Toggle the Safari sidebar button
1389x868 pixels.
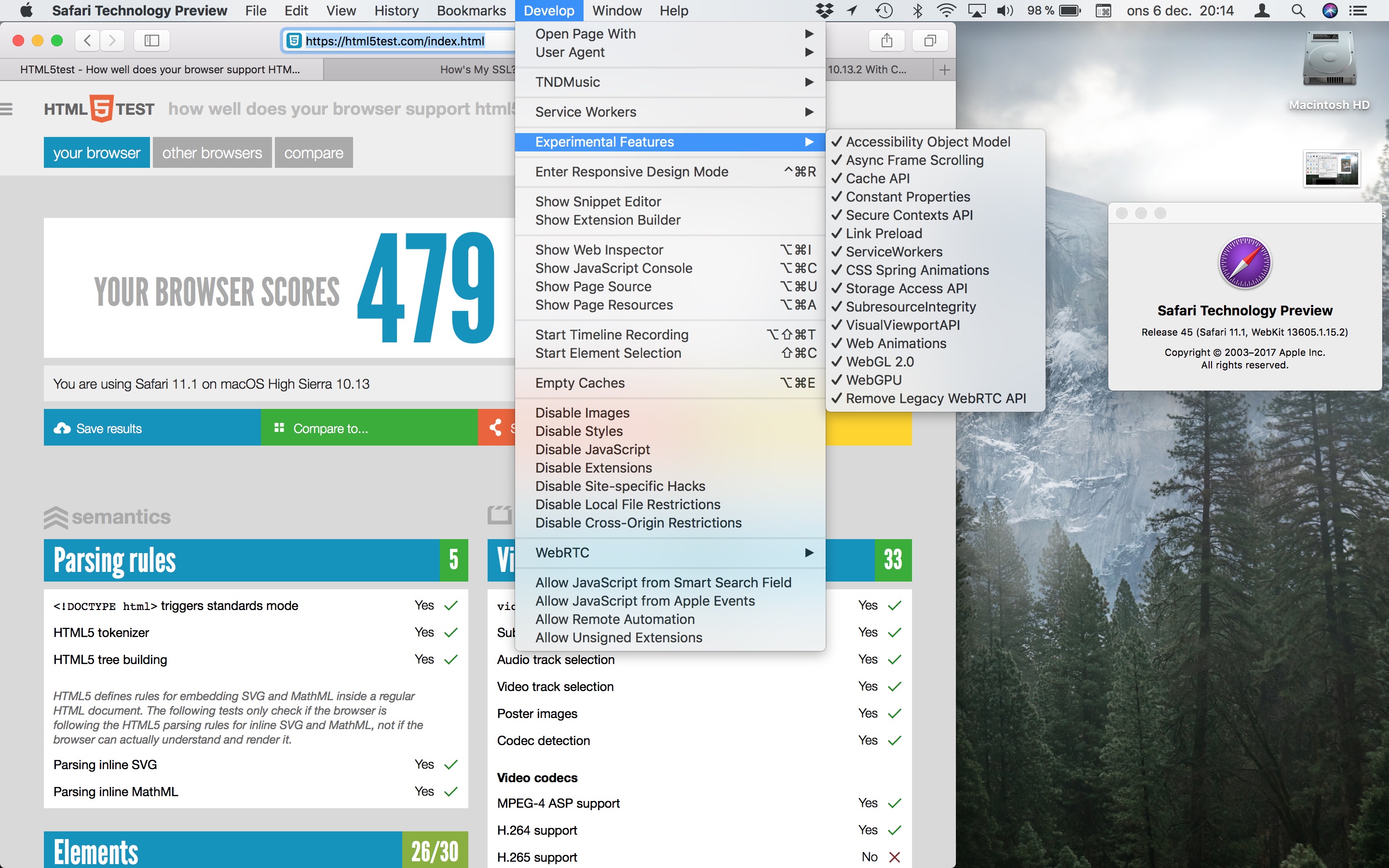click(x=151, y=40)
